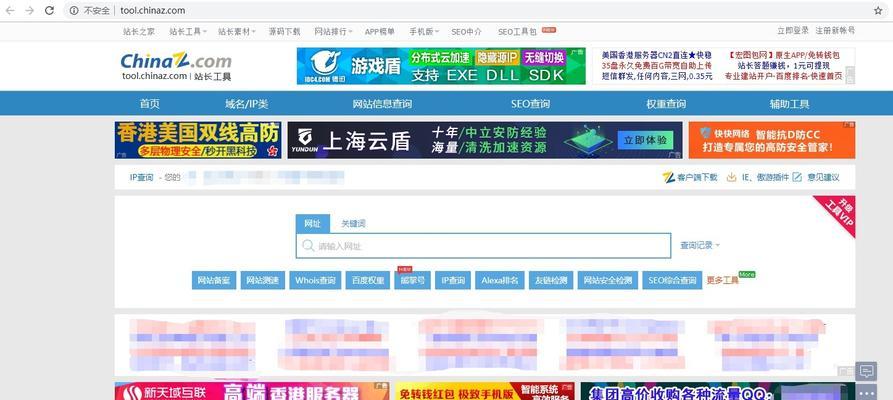
Task: Open SEO中介 in the top bar
Action: point(466,32)
